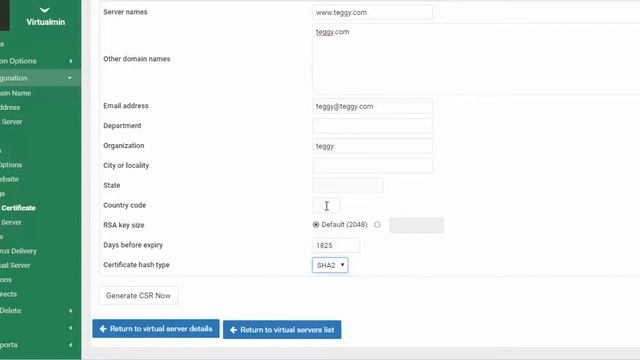Screen dimensions: 640x360
Task: Click the Country code input field
Action: pyautogui.click(x=326, y=205)
